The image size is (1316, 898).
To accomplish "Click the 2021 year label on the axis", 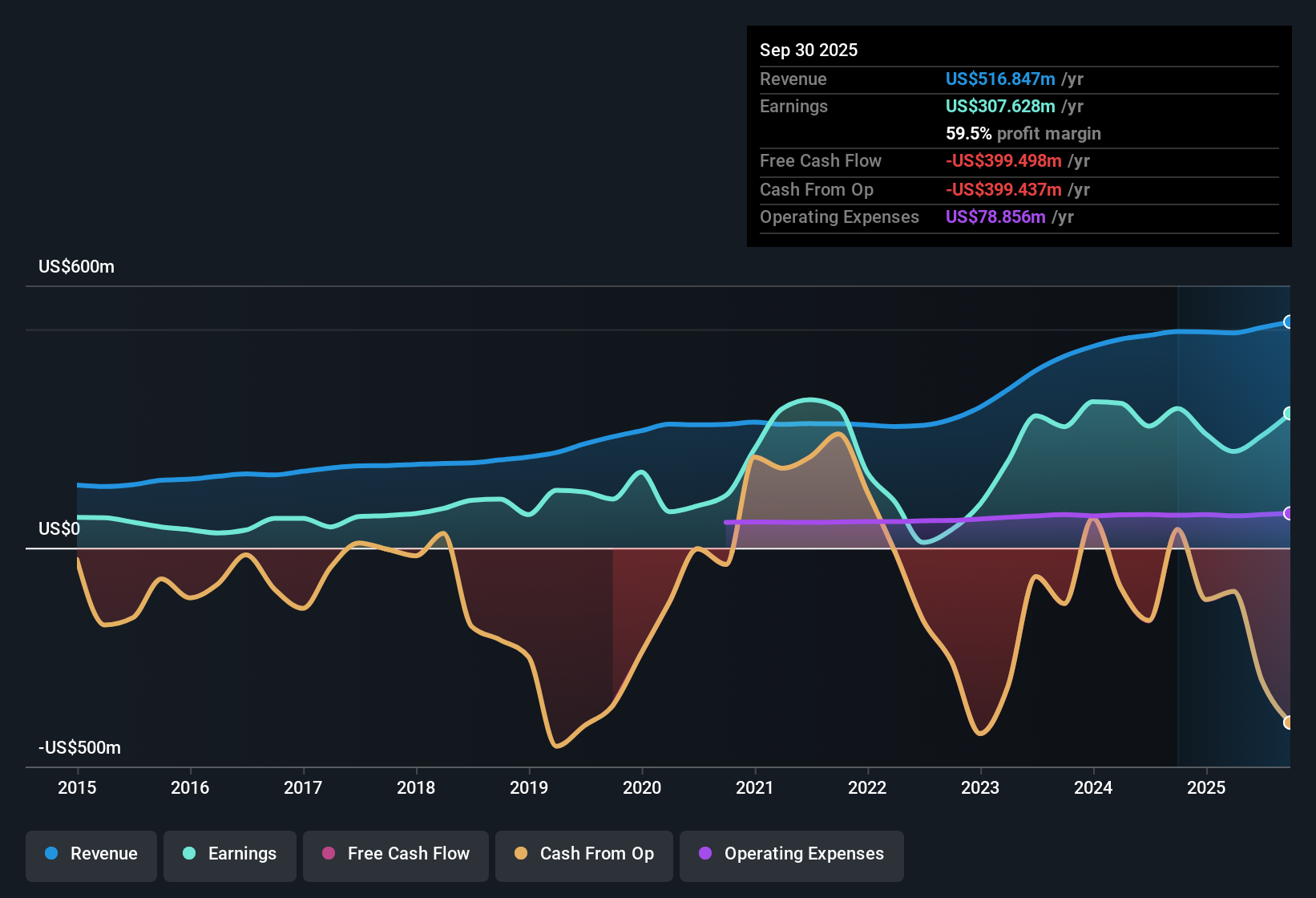I will pyautogui.click(x=755, y=788).
